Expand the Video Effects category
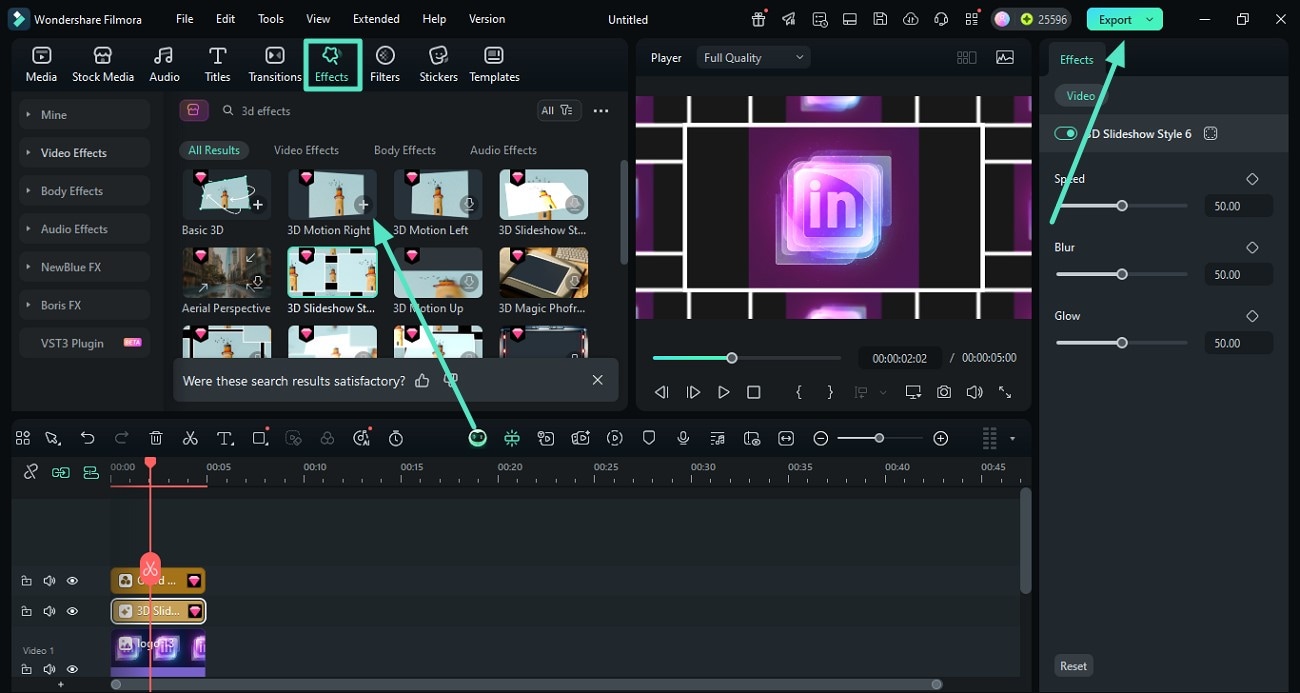Image resolution: width=1300 pixels, height=693 pixels. (84, 153)
